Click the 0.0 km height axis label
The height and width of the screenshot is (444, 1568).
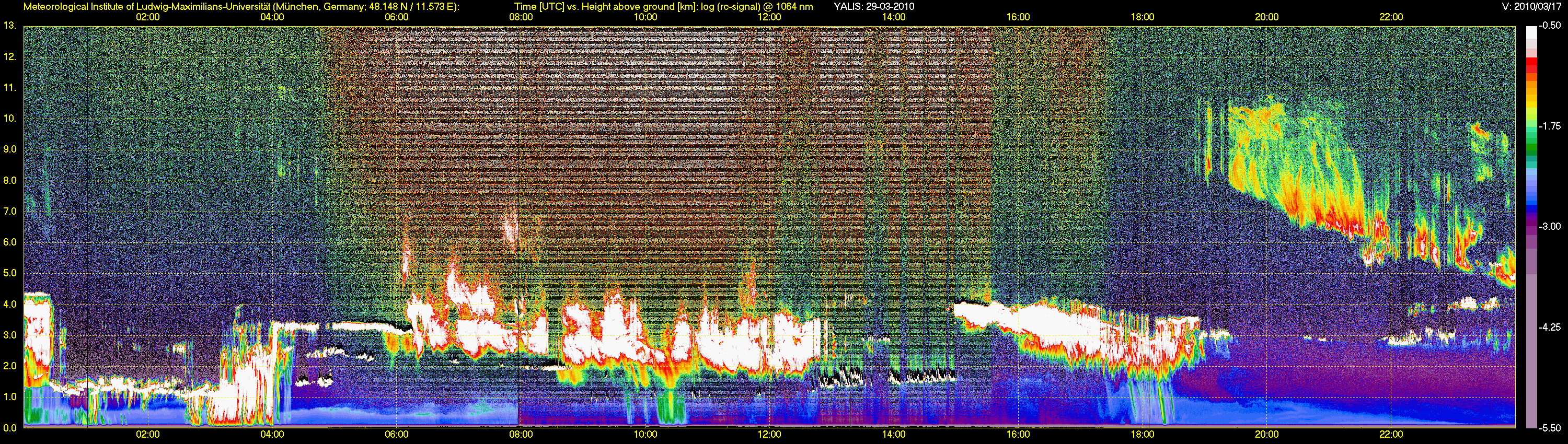(10, 428)
